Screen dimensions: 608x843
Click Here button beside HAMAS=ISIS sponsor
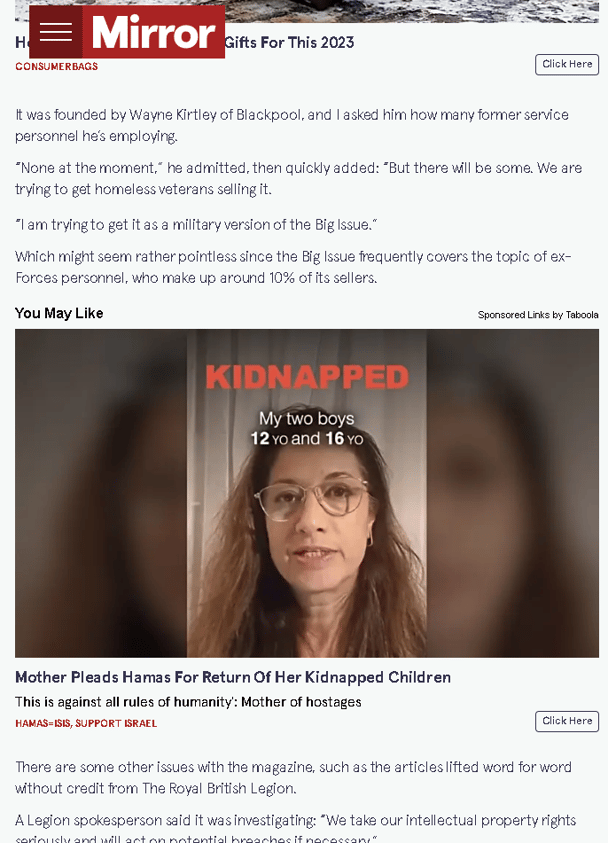567,721
